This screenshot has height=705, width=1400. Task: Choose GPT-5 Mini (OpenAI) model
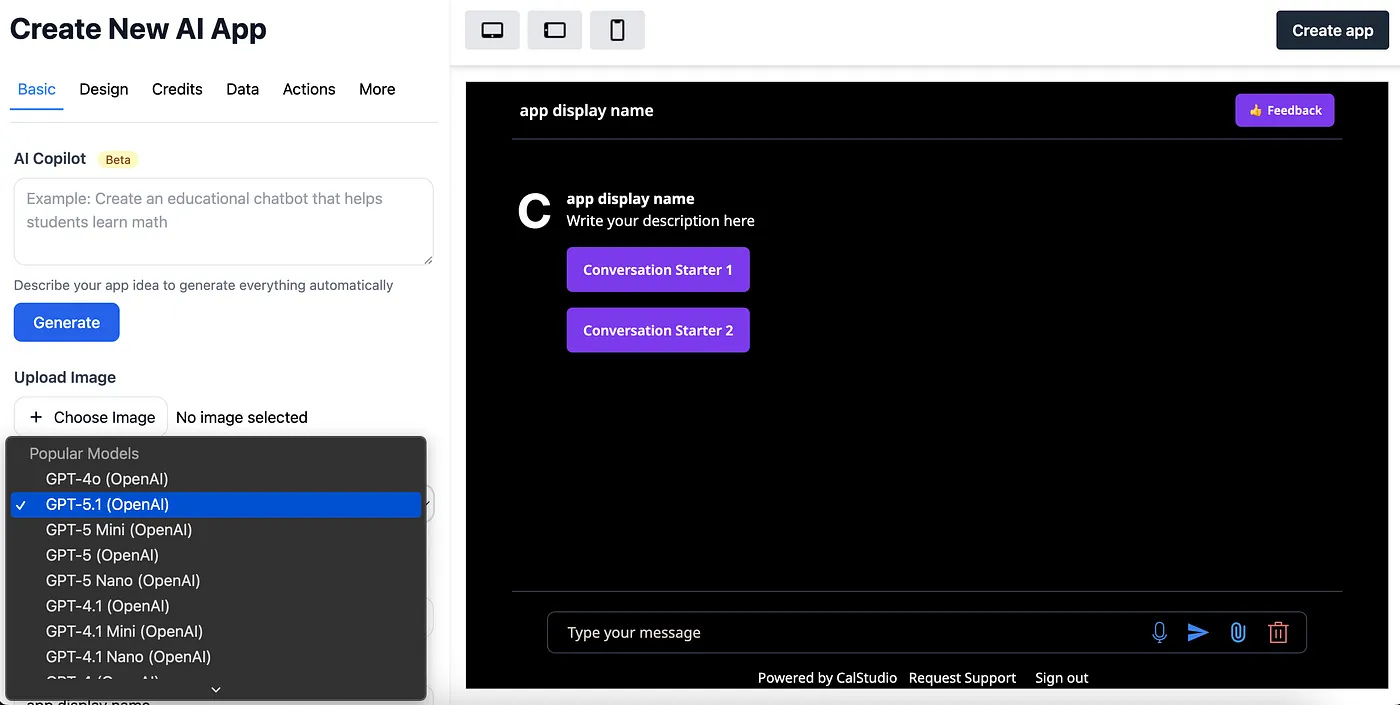pos(216,530)
